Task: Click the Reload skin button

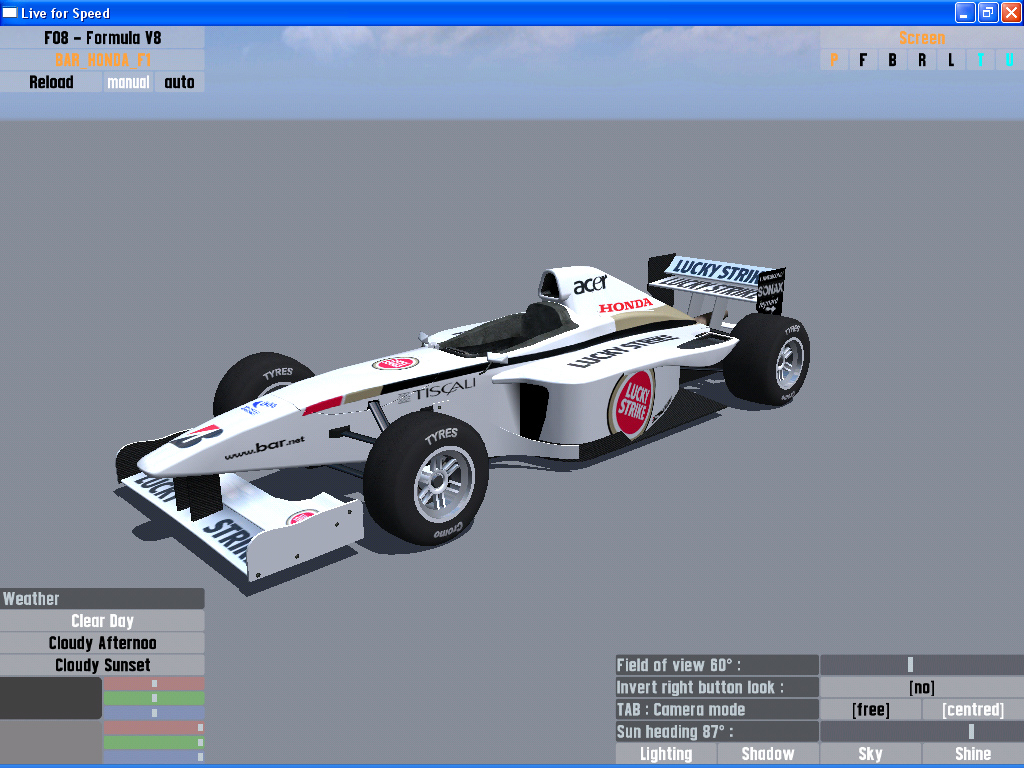Action: point(51,82)
